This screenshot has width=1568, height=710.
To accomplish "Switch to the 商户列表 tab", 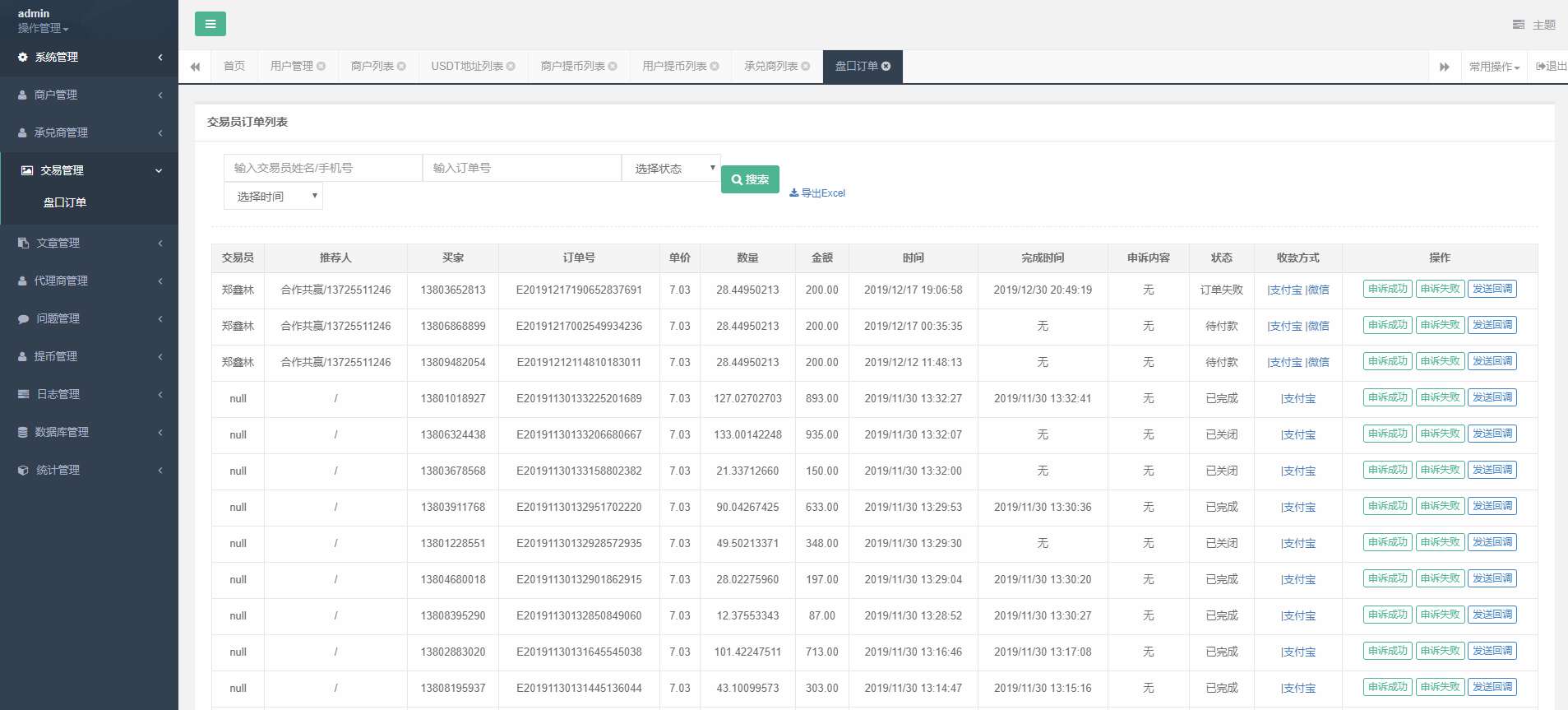I will (x=372, y=67).
